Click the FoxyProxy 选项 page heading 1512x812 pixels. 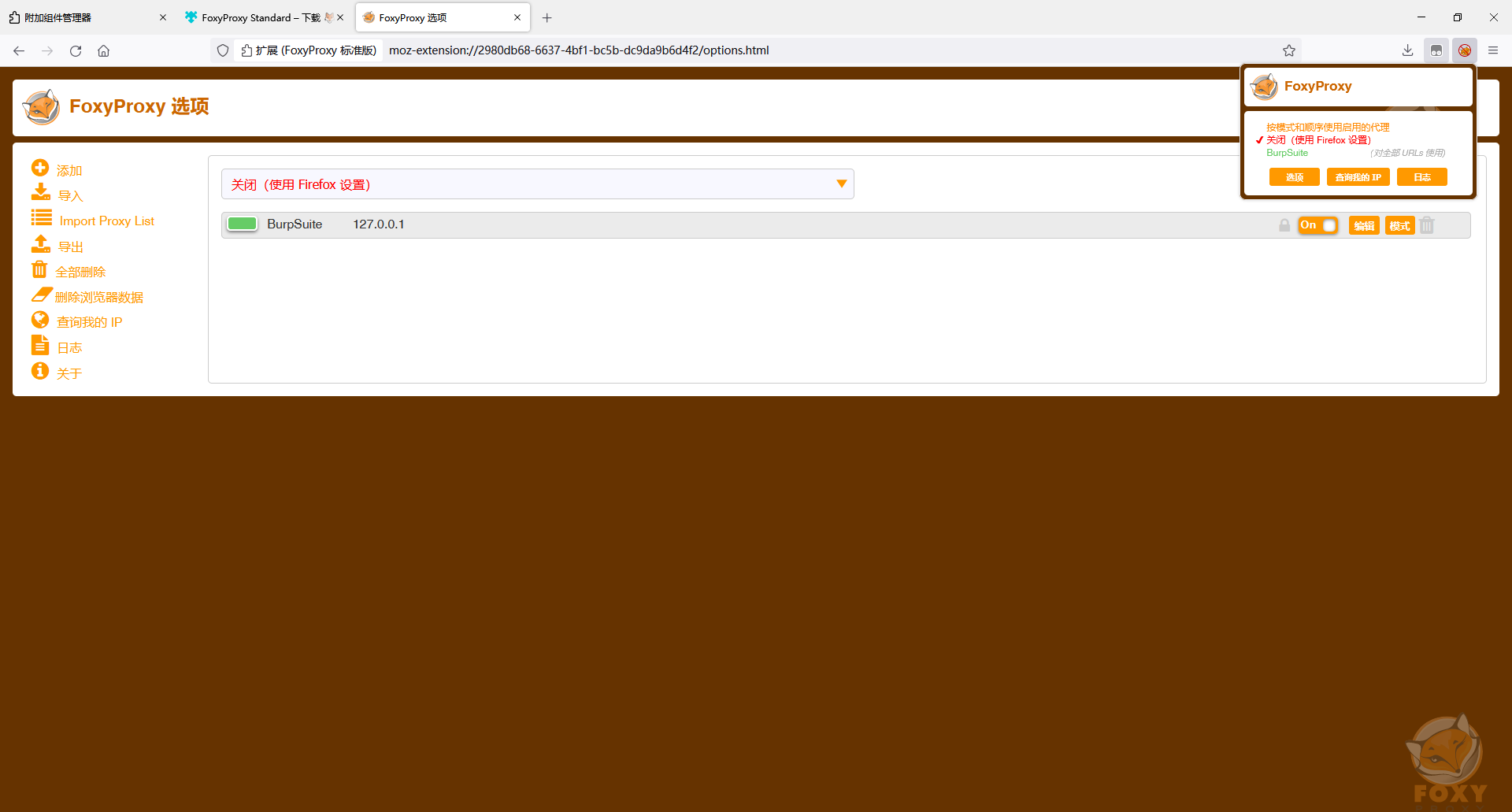(x=139, y=106)
